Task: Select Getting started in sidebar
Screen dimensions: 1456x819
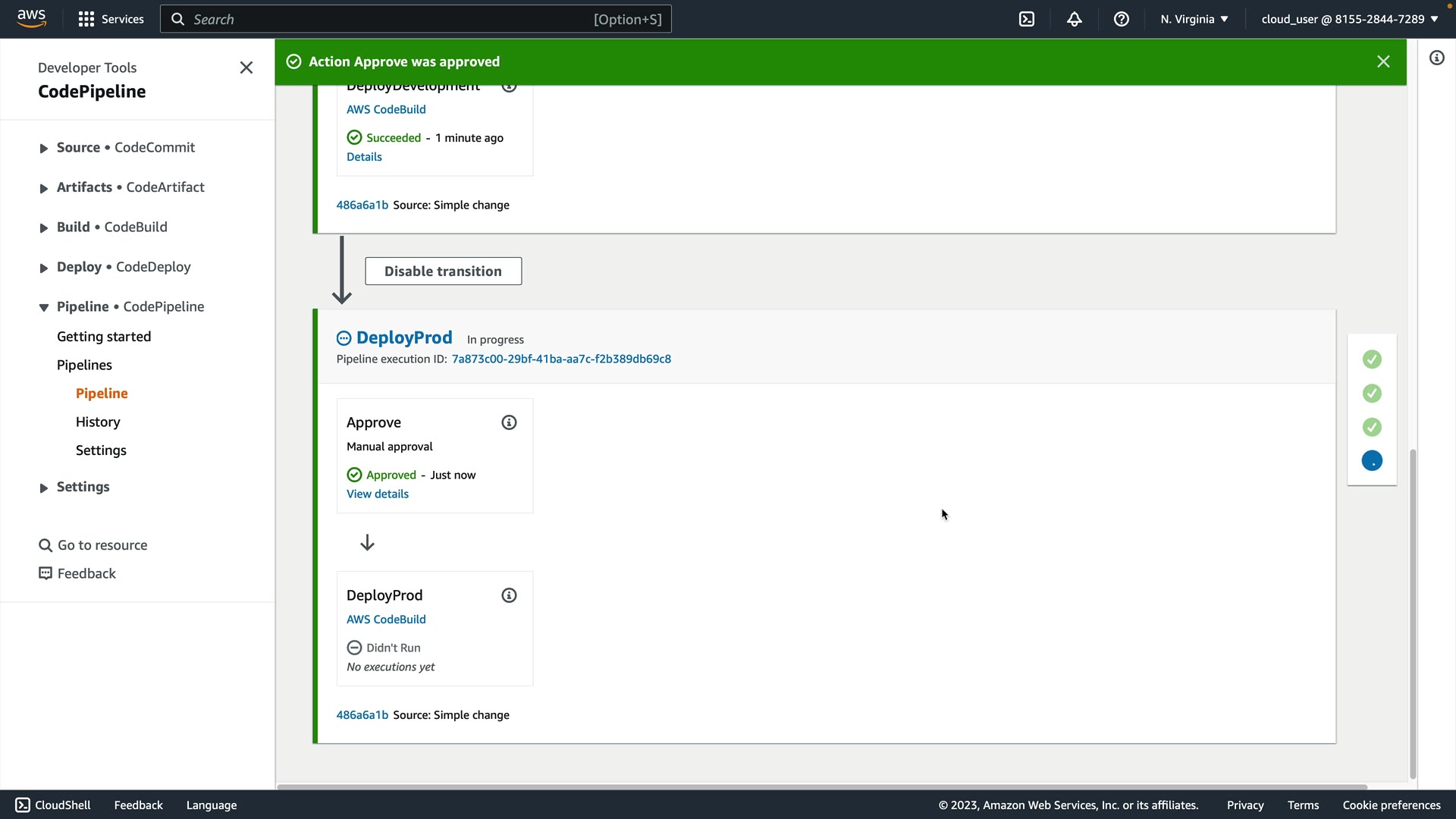Action: coord(104,337)
